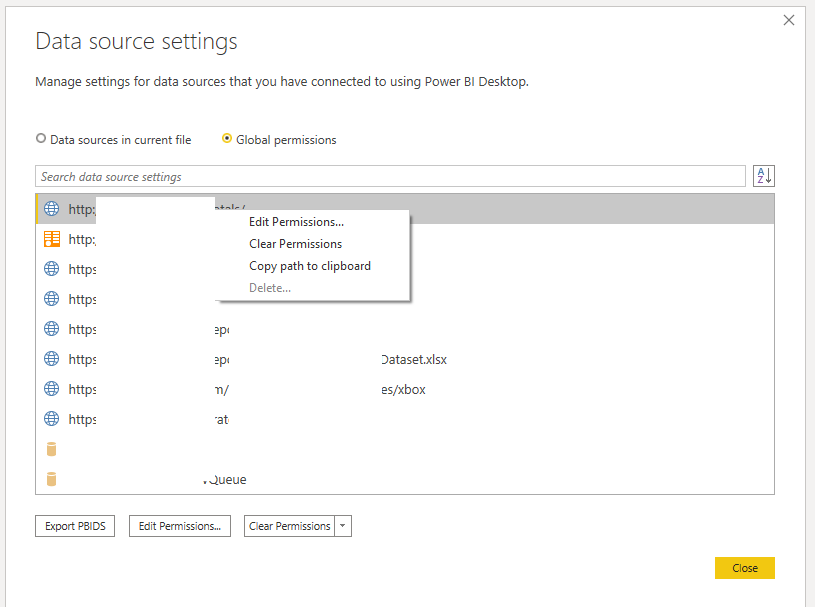This screenshot has width=815, height=607.
Task: Select the row ending in 'Dataset.xlsx'
Action: pos(405,359)
